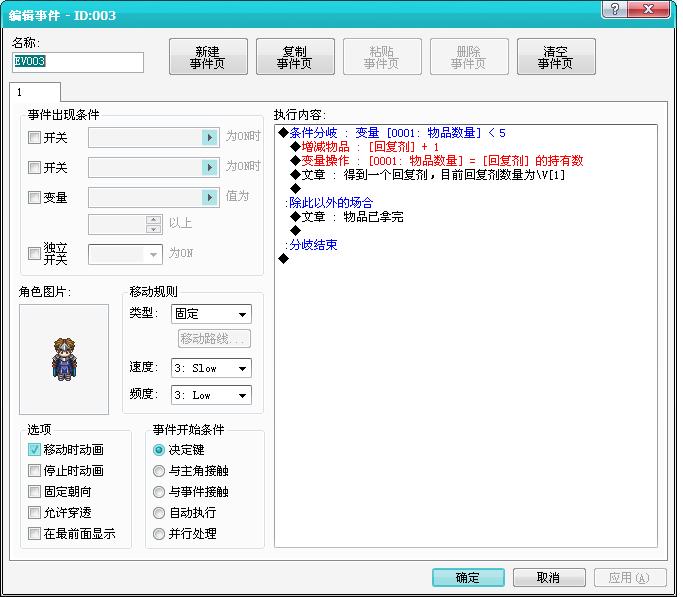
Task: Select the 除此以外的场合 else line
Action: coord(329,202)
